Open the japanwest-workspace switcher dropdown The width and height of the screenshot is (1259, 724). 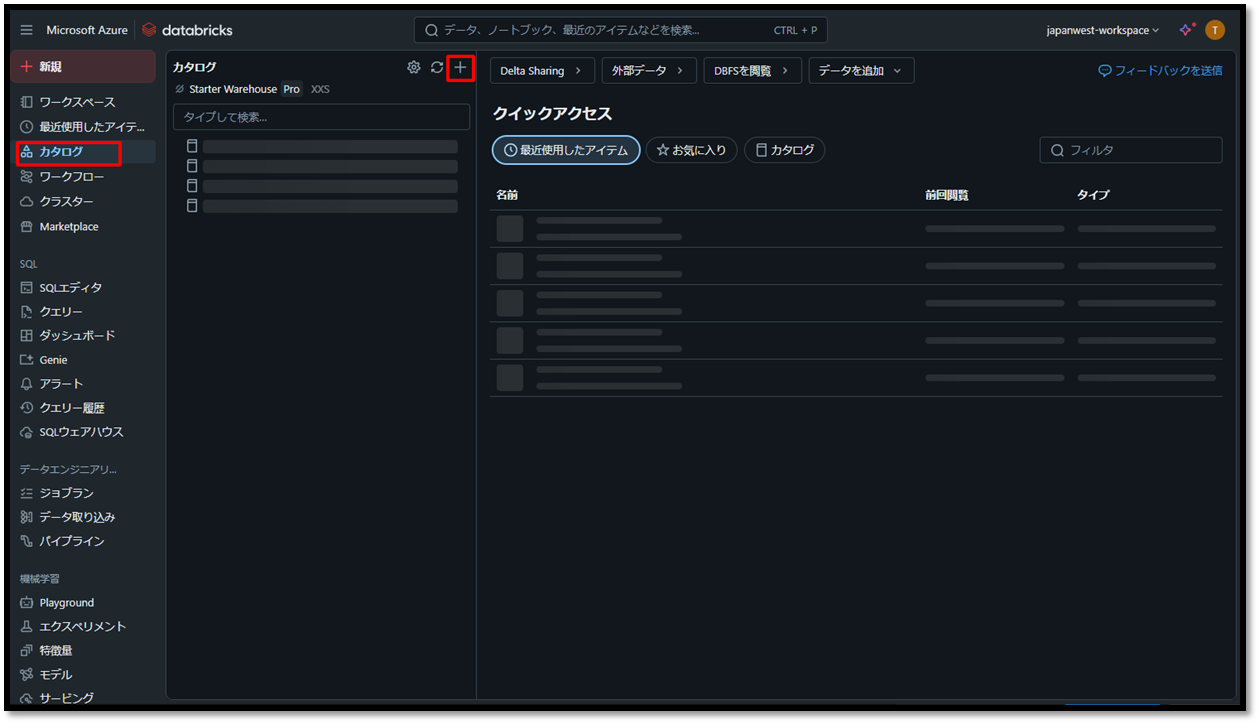coord(1102,30)
